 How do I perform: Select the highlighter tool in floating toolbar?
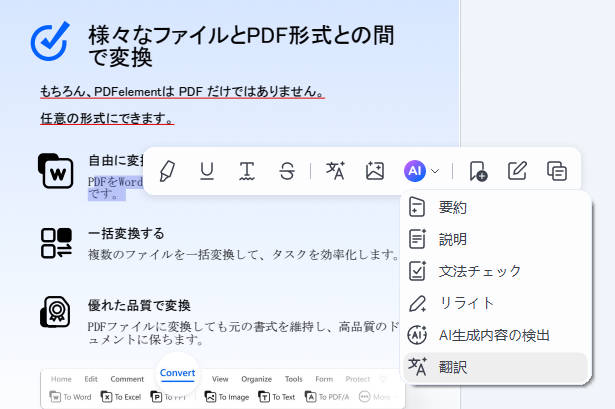[167, 171]
